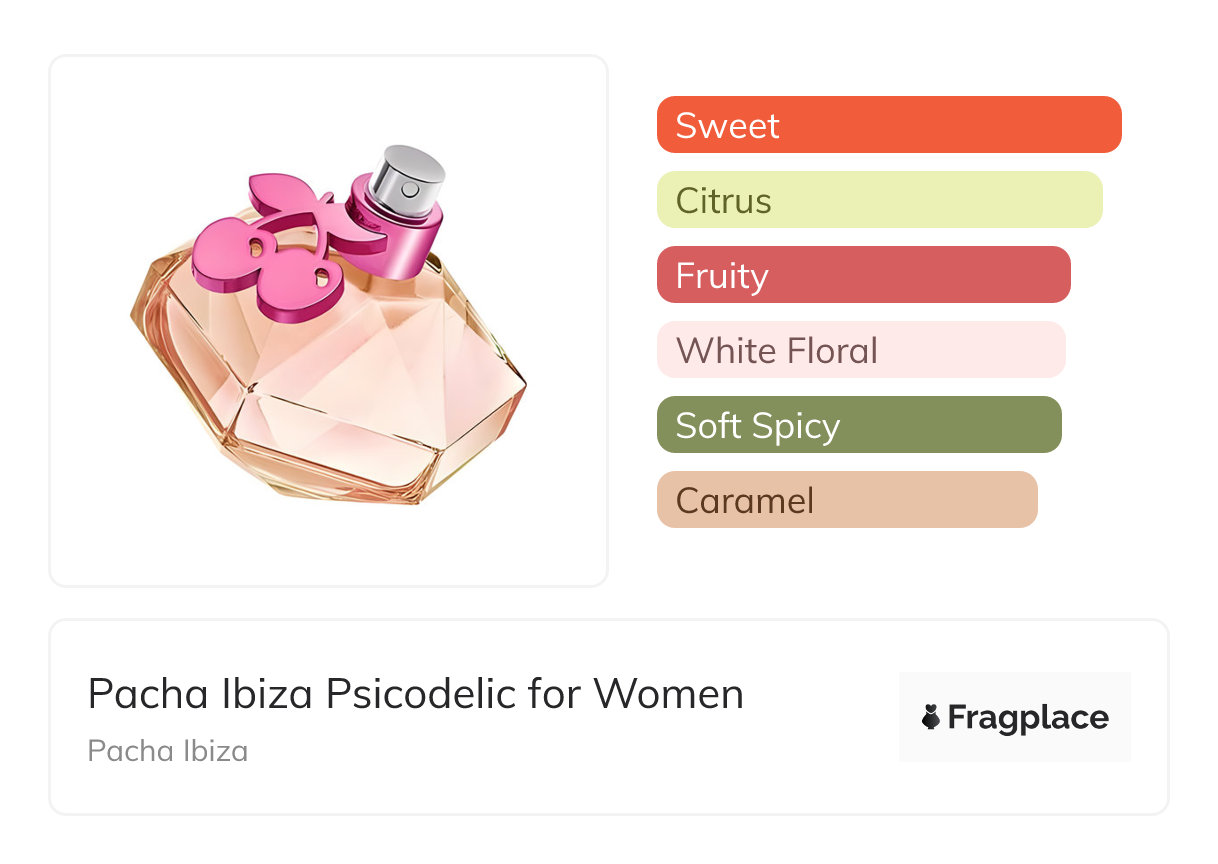Choose the tan Caramel accord bar
Viewport: 1218px width, 864px height.
(847, 500)
